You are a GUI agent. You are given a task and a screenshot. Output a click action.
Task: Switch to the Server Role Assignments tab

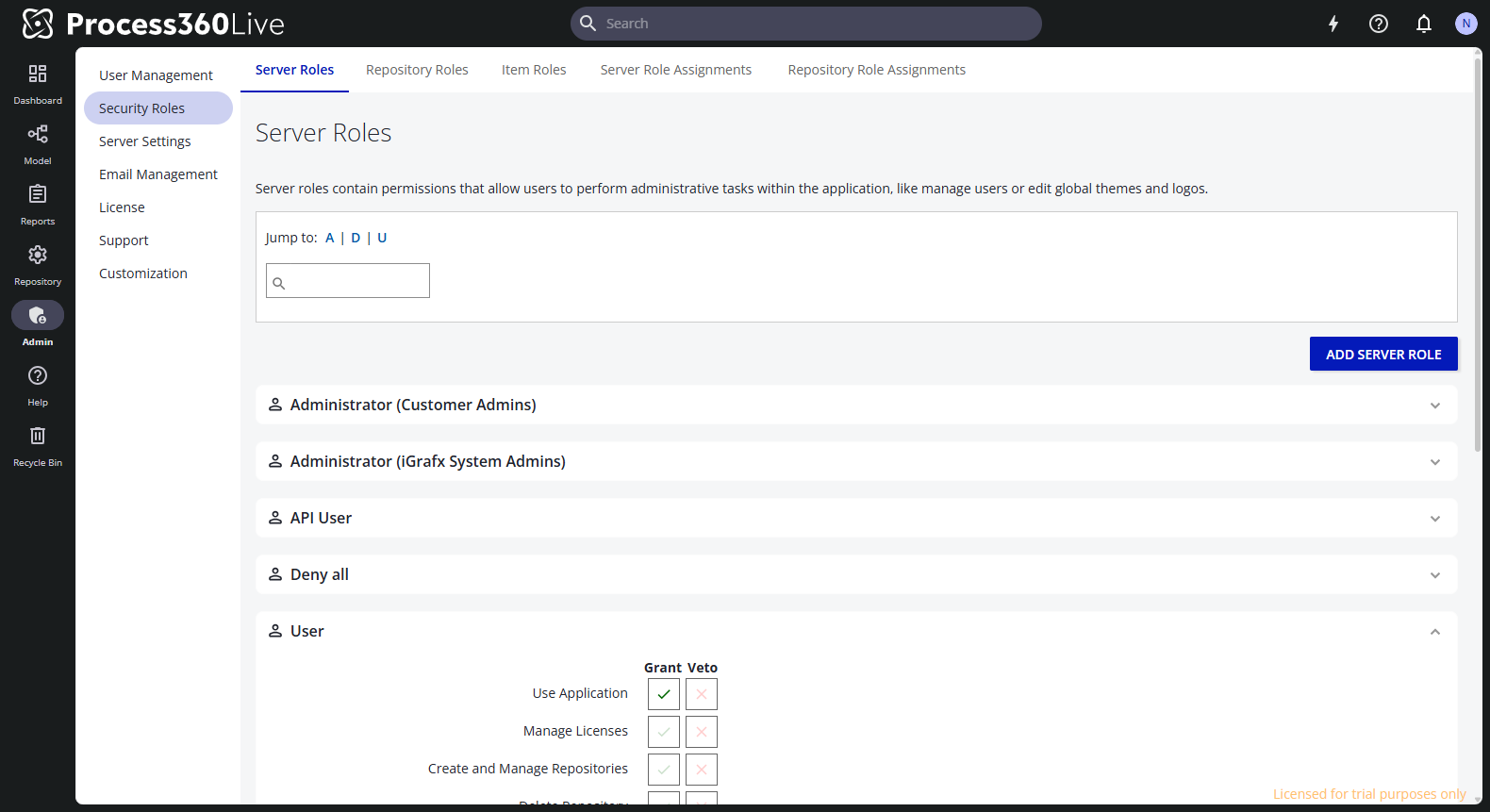tap(676, 70)
